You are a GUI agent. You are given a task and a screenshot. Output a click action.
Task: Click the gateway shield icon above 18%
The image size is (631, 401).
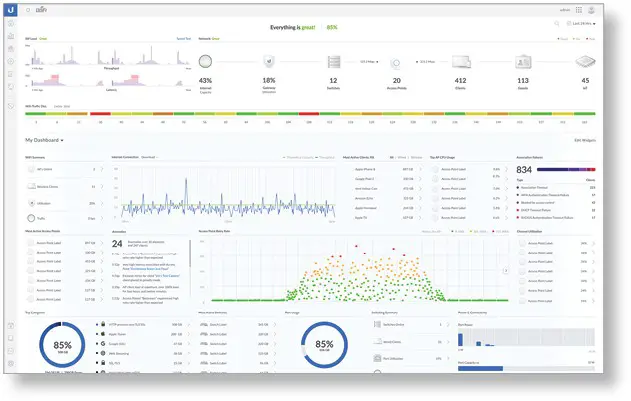point(269,62)
